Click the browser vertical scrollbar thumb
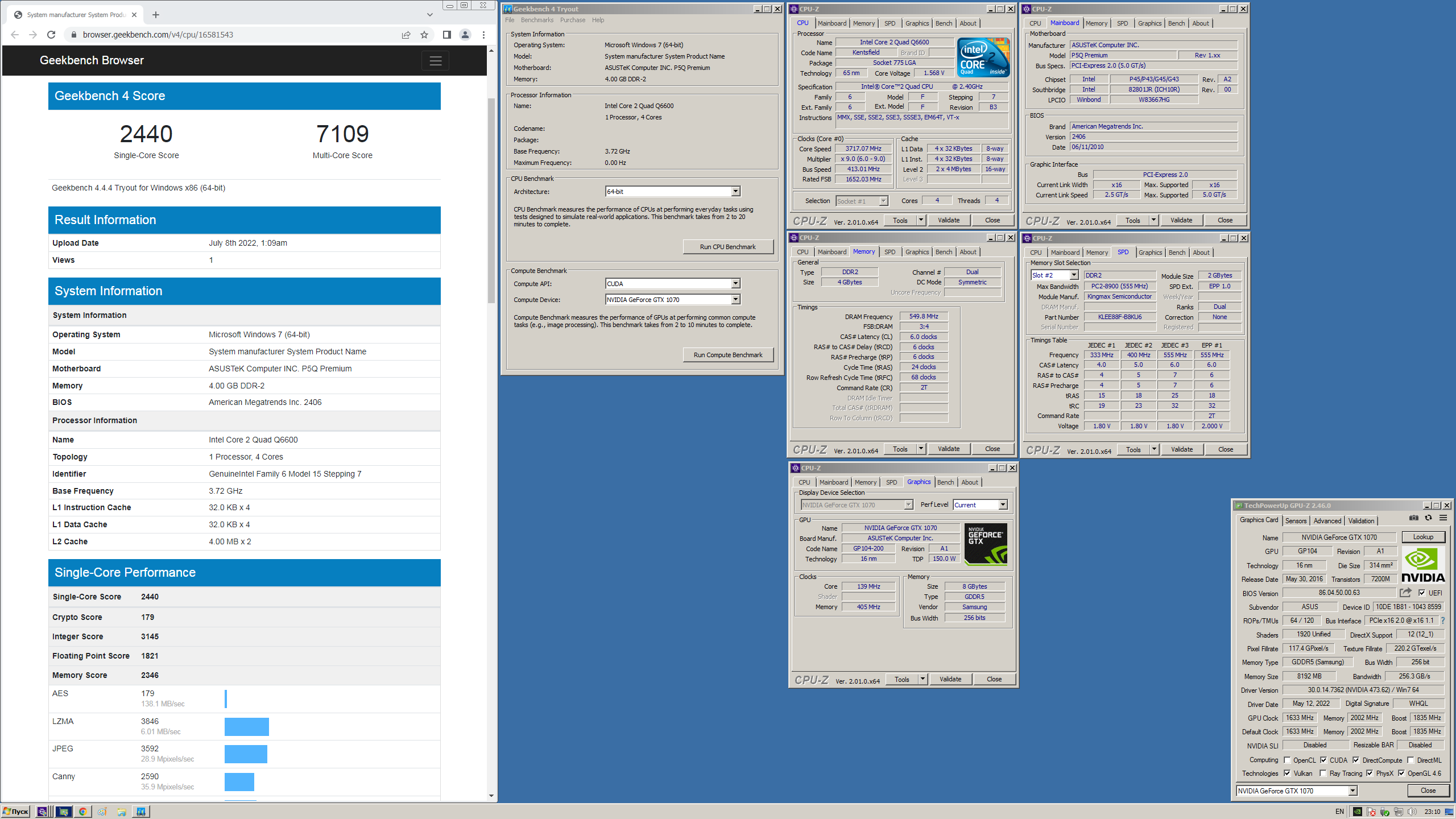 click(x=491, y=200)
